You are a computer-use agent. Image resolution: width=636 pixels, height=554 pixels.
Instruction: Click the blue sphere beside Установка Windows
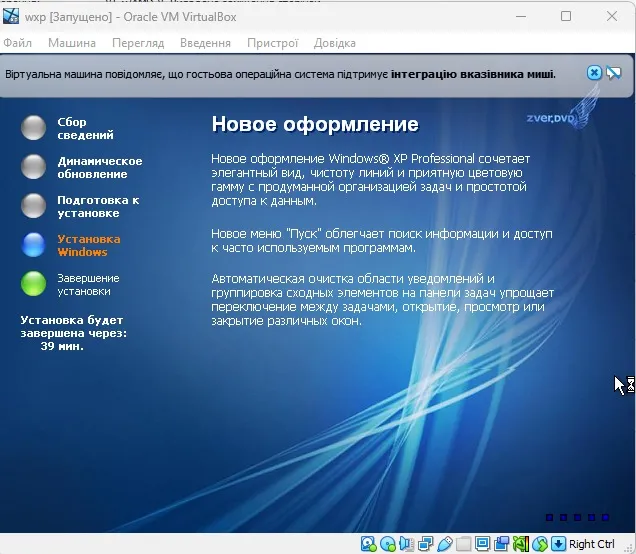pos(33,245)
